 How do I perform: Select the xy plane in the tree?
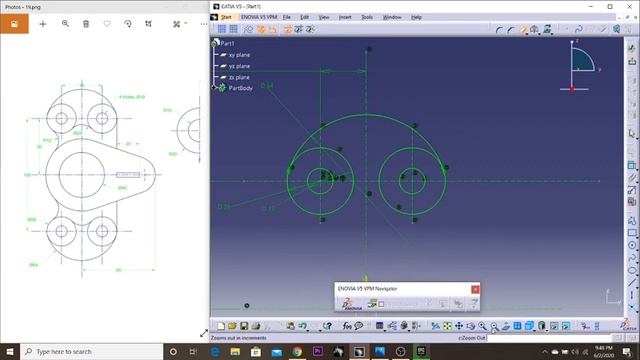click(x=239, y=55)
